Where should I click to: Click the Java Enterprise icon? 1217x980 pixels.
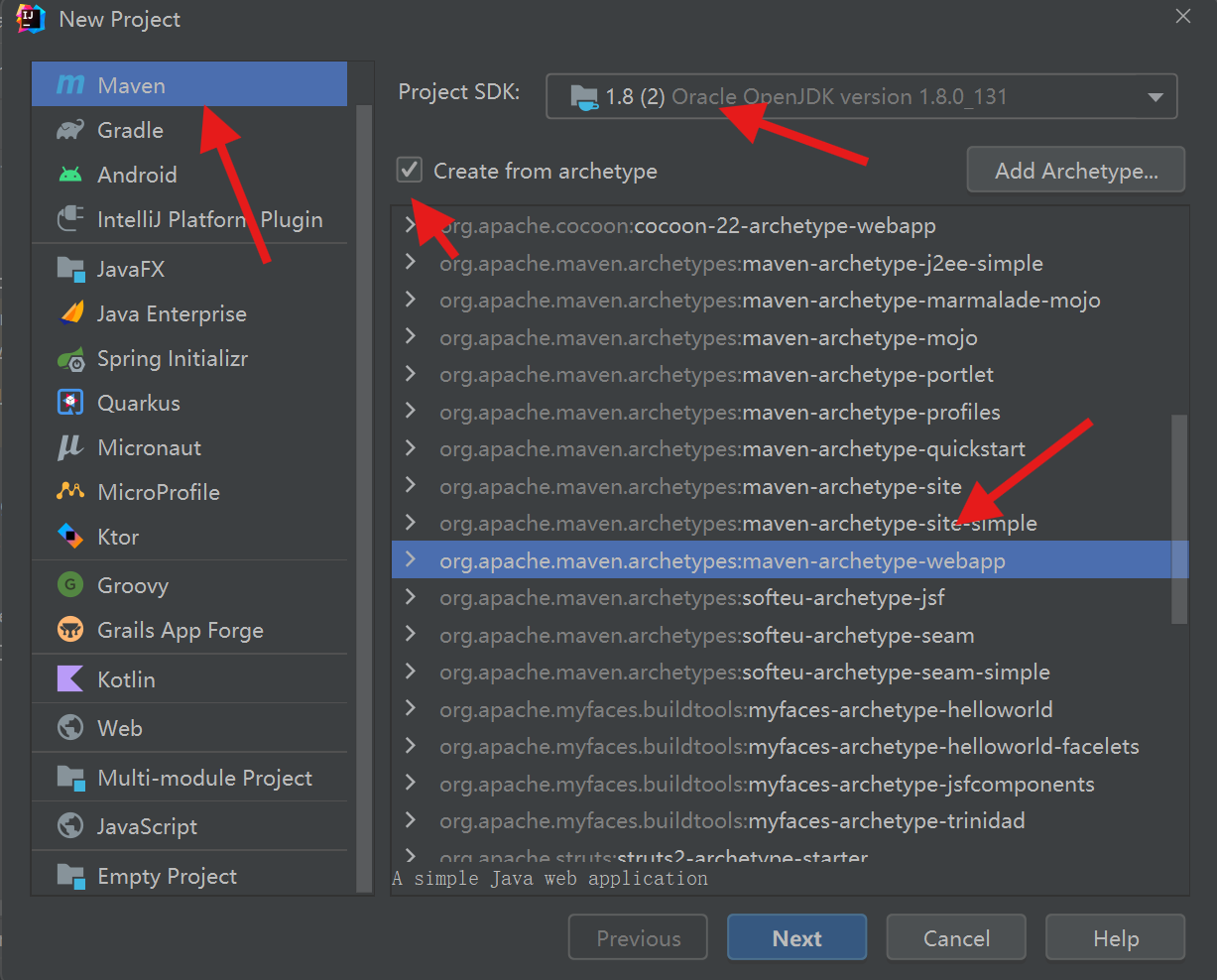[70, 313]
